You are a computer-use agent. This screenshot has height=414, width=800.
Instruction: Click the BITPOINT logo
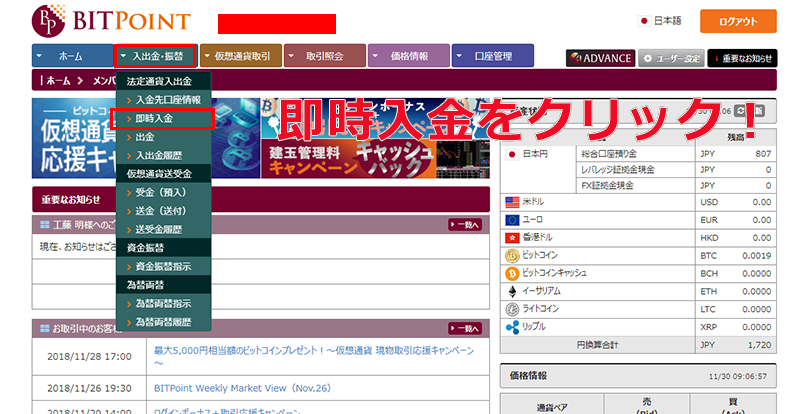click(x=111, y=20)
